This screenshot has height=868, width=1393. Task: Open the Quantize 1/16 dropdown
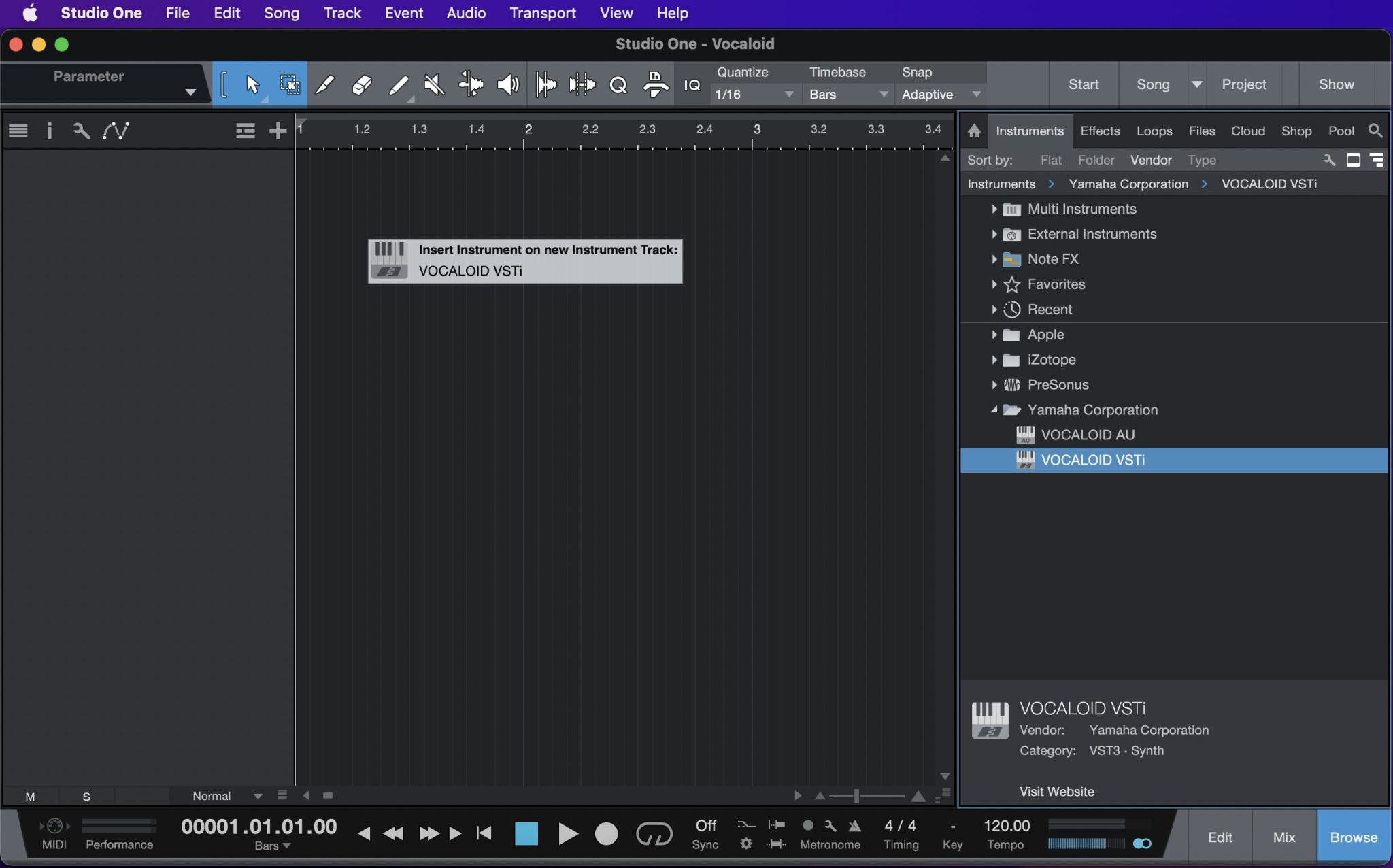point(788,95)
